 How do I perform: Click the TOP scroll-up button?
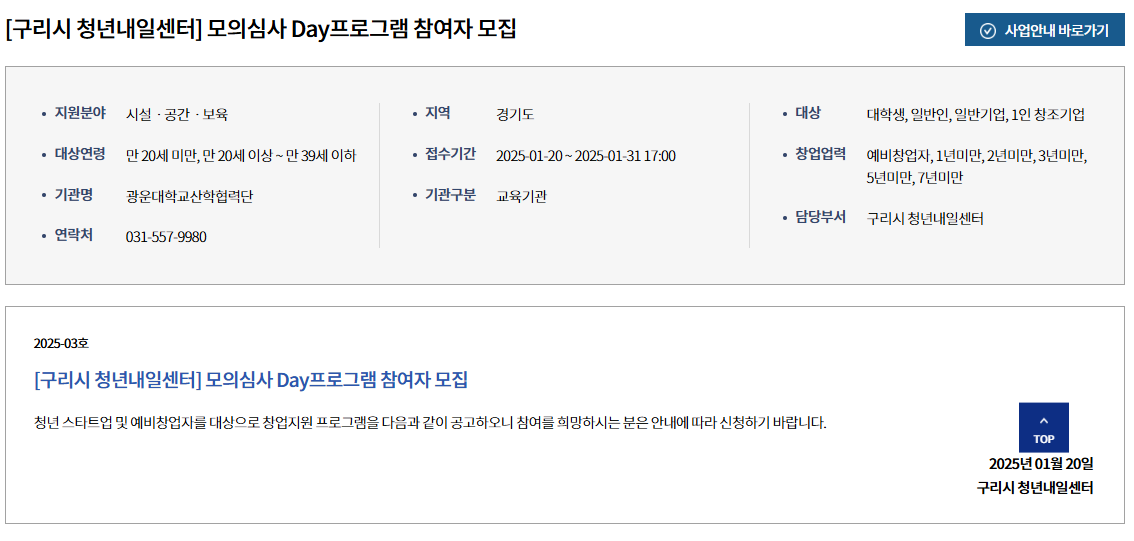(x=1044, y=427)
